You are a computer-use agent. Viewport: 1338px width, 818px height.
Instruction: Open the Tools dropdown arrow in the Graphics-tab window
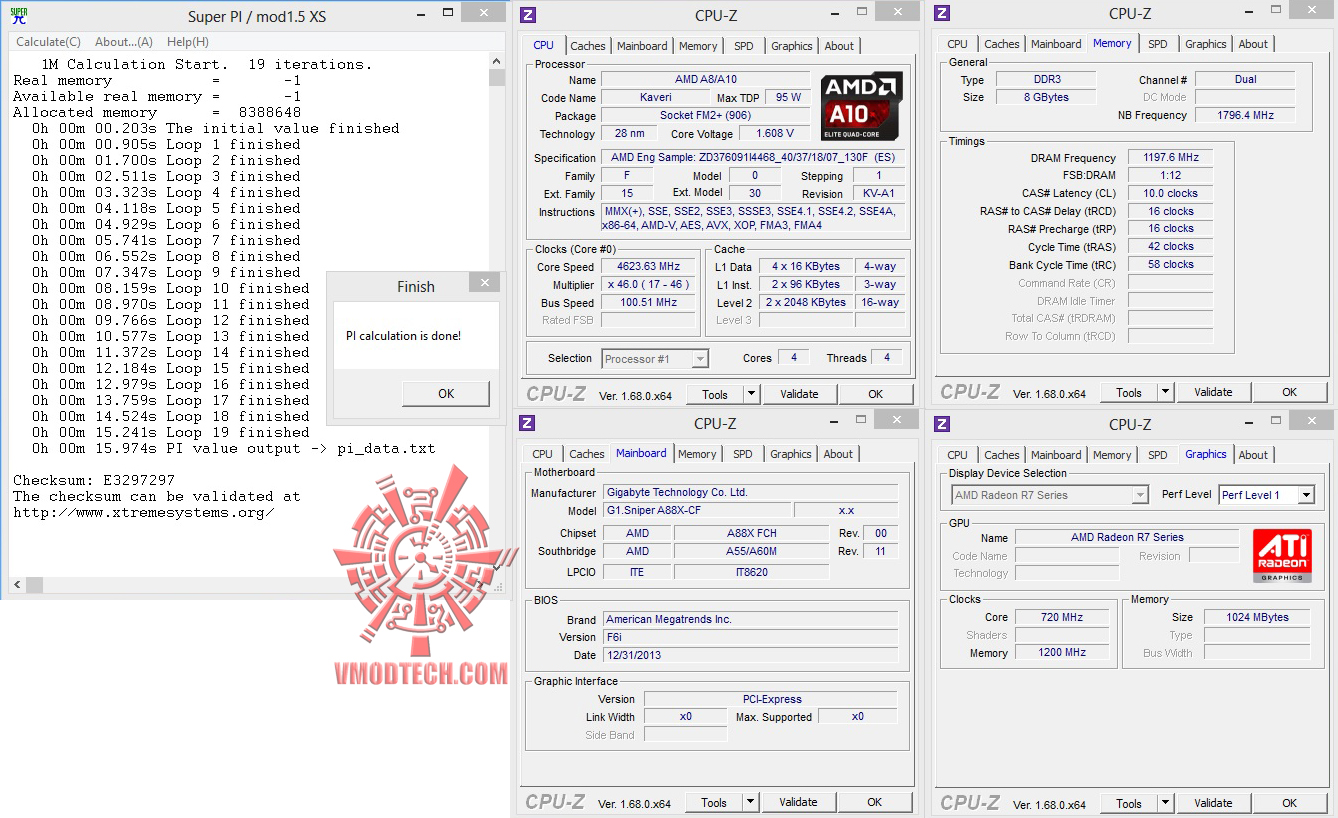(x=1166, y=803)
